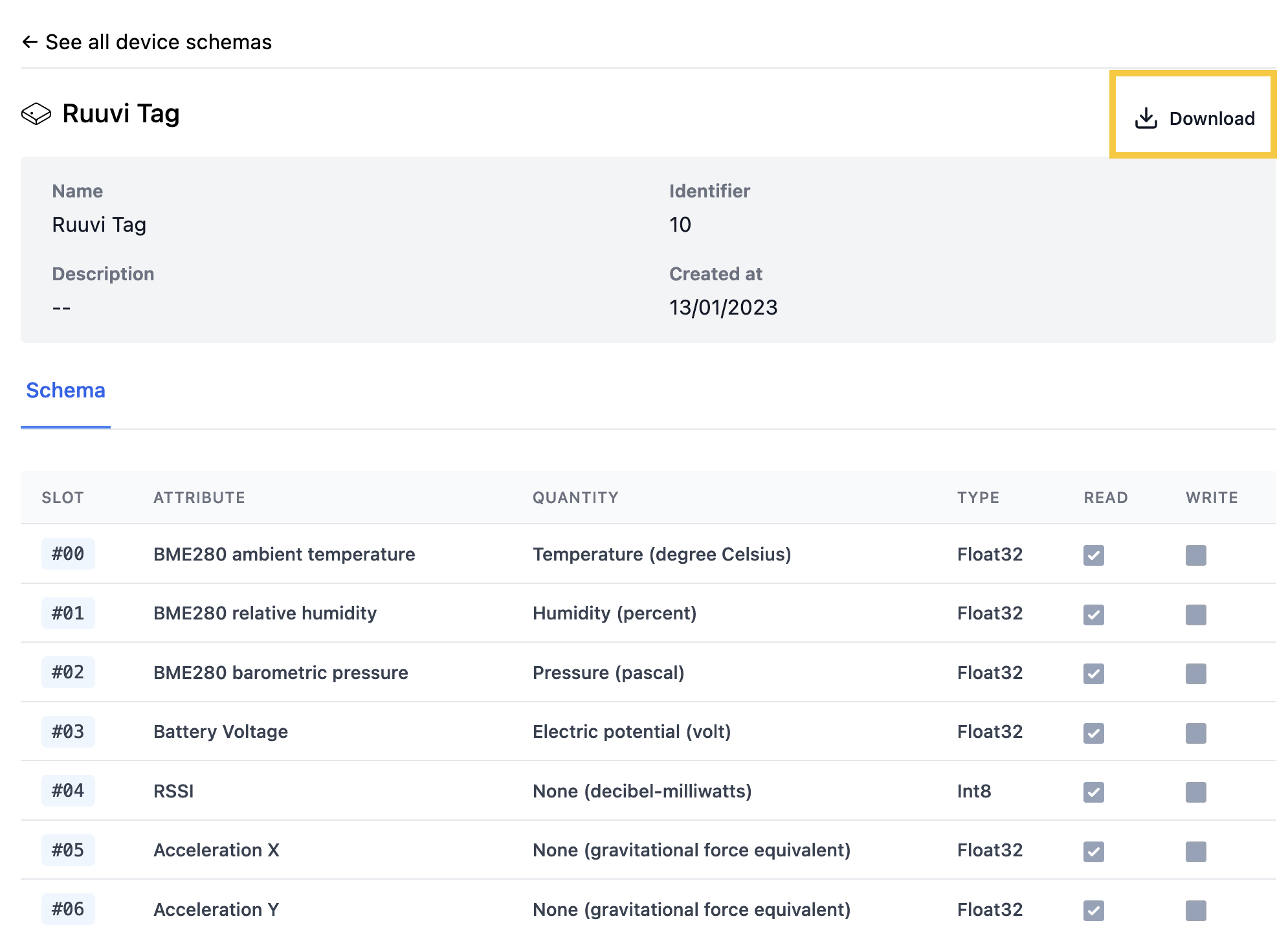
Task: Toggle Read checkbox for BME280 barometric pressure
Action: click(x=1094, y=673)
